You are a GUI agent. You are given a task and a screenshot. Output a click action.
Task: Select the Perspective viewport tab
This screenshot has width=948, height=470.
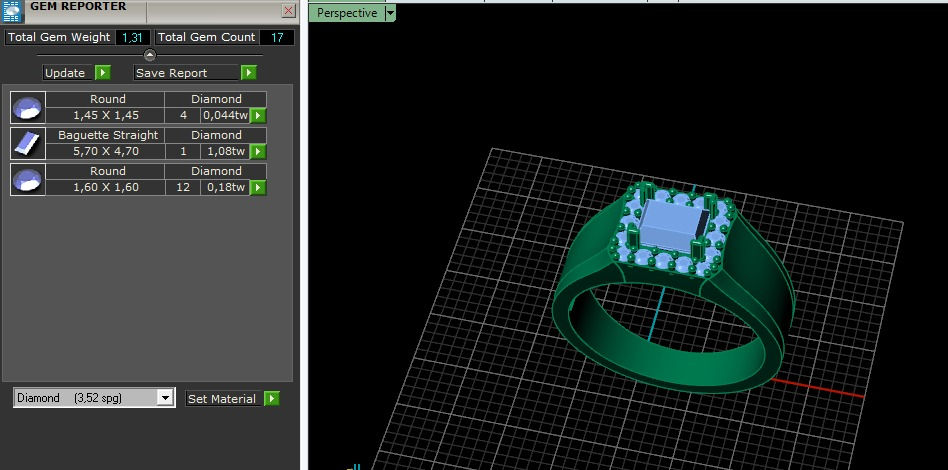coord(347,13)
